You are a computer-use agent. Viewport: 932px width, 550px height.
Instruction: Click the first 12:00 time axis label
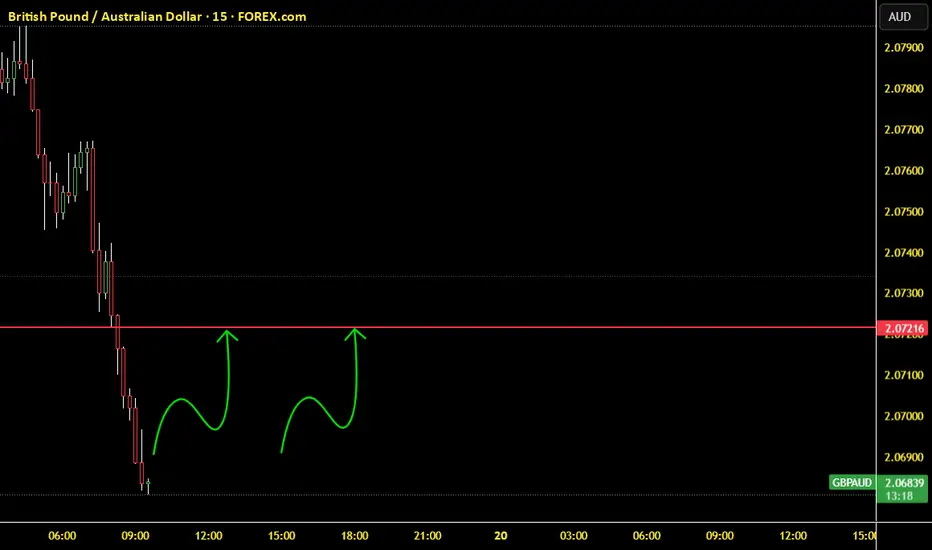coord(208,536)
